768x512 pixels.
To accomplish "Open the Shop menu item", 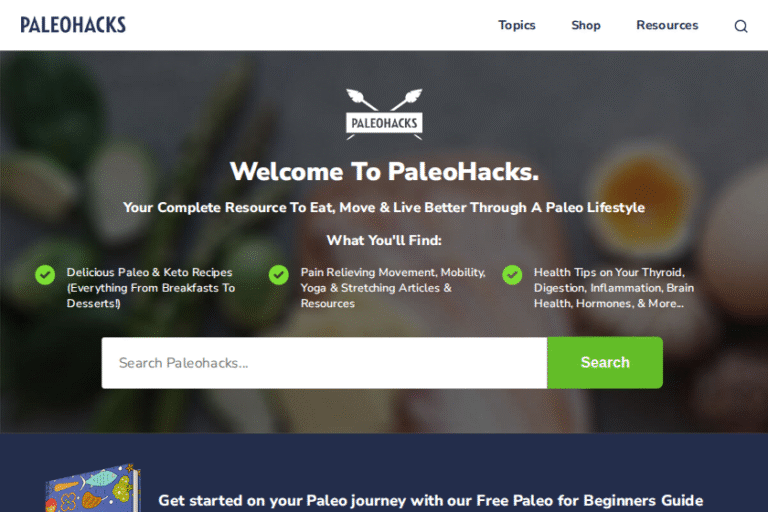I will pyautogui.click(x=586, y=25).
